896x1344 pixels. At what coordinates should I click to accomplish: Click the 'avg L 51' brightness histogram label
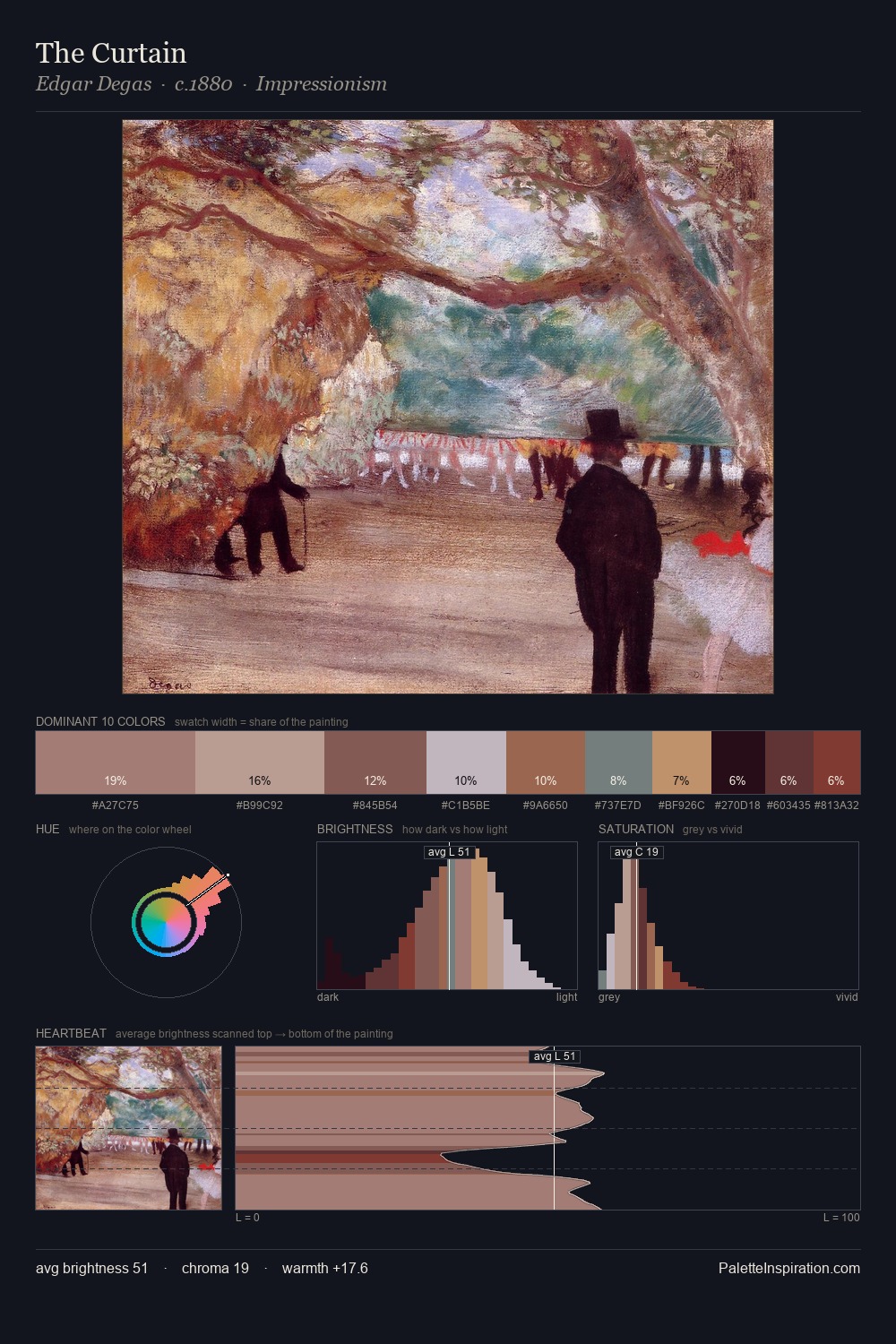(449, 852)
